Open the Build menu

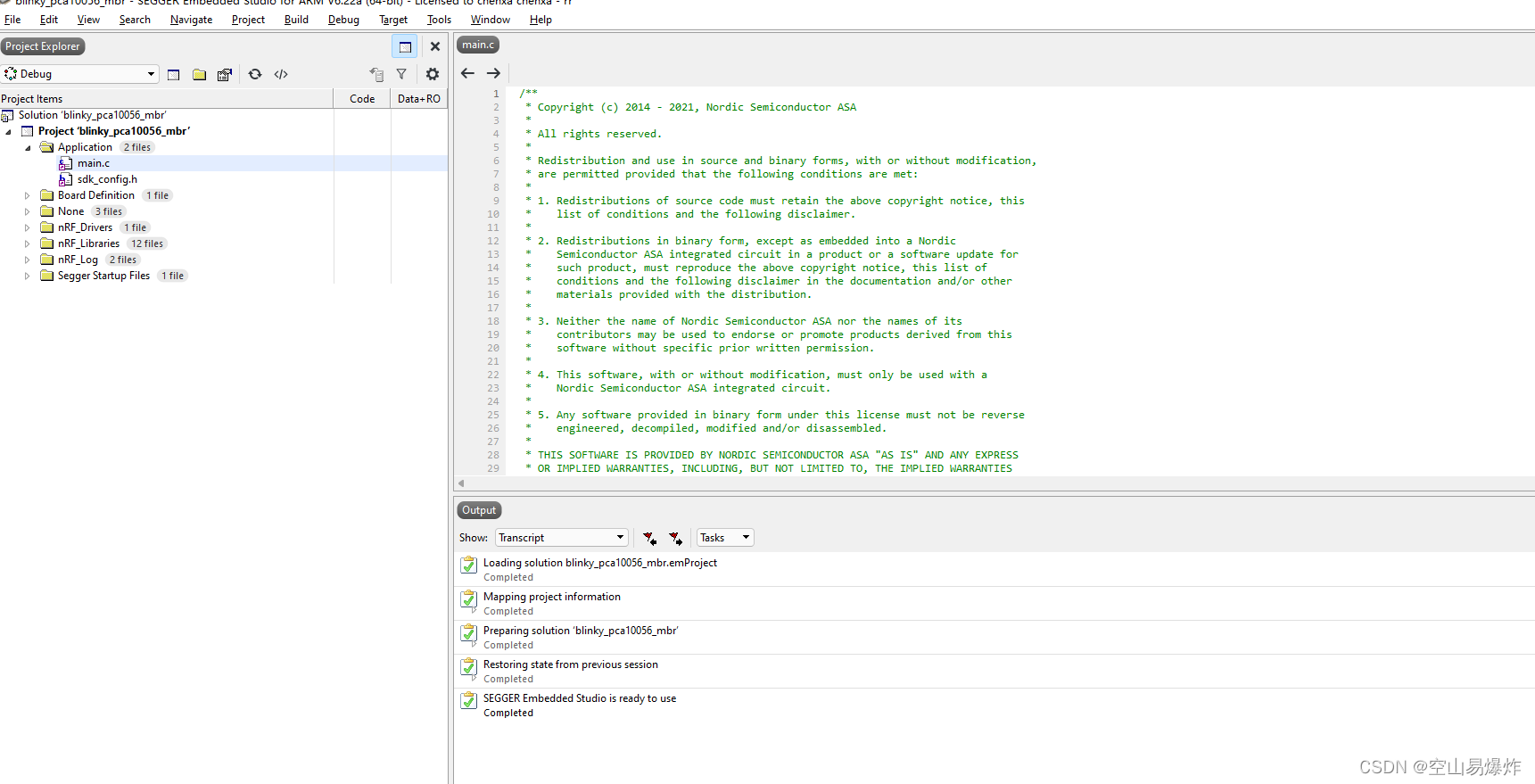(x=296, y=20)
